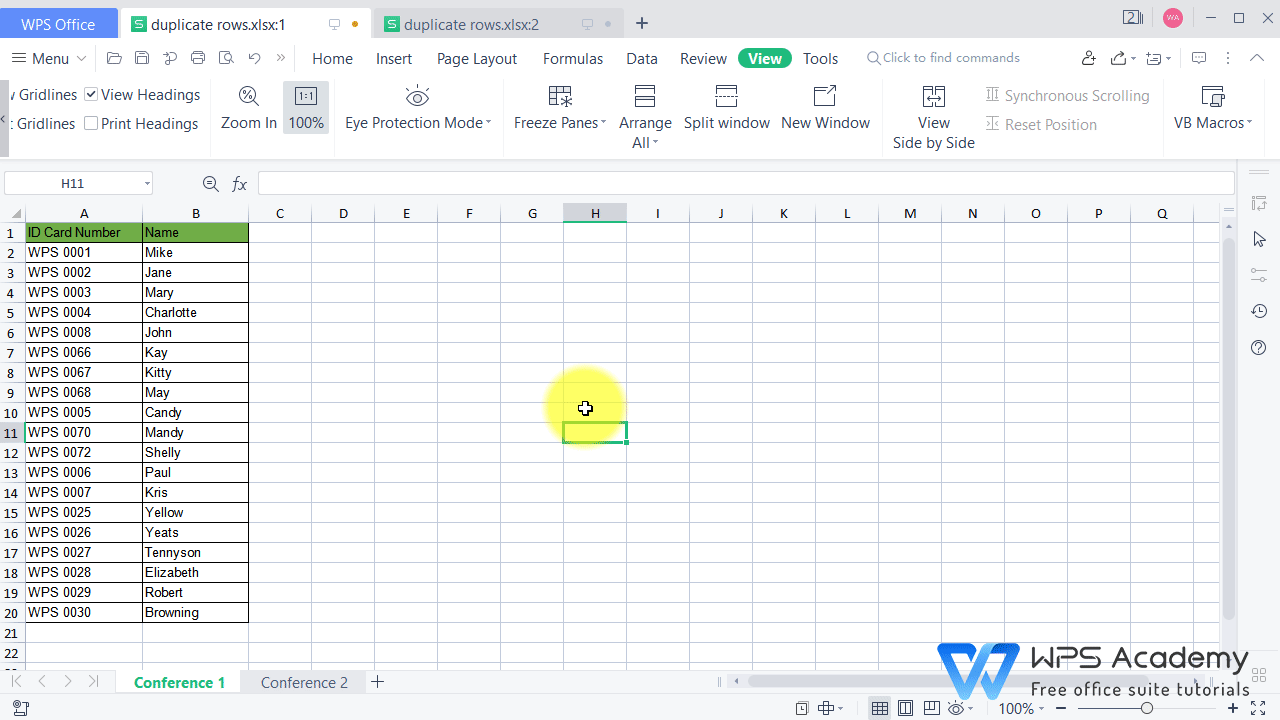
Task: Open the Arrange All dropdown
Action: point(645,112)
